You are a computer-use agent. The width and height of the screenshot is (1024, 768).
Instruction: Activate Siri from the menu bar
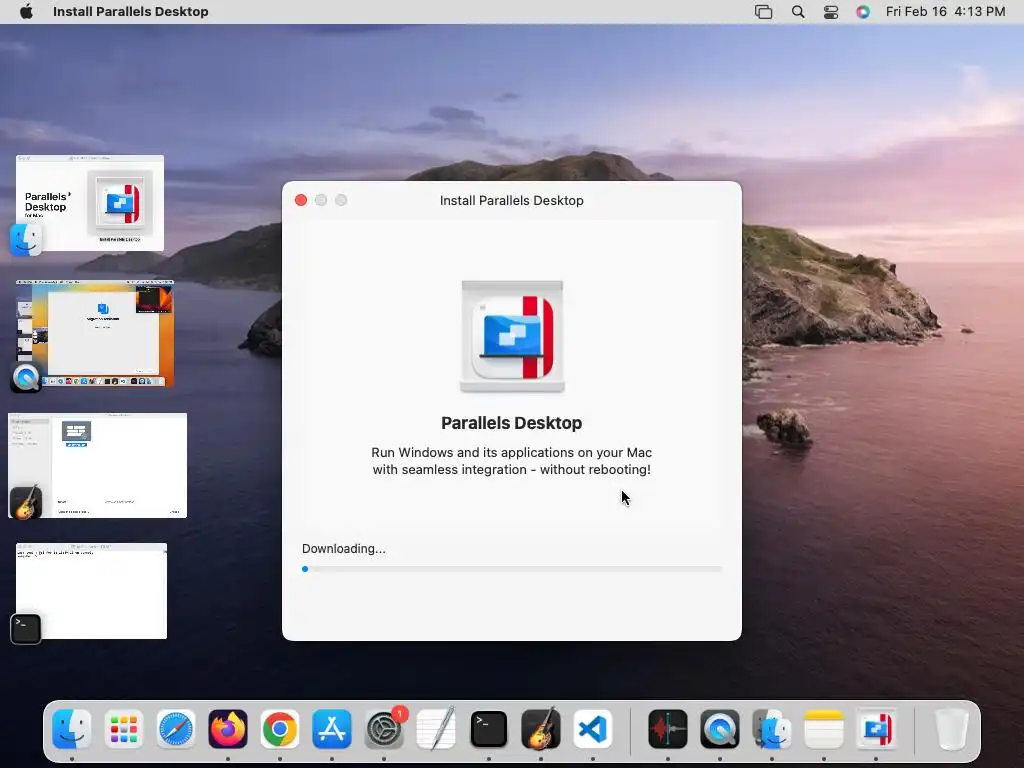863,12
